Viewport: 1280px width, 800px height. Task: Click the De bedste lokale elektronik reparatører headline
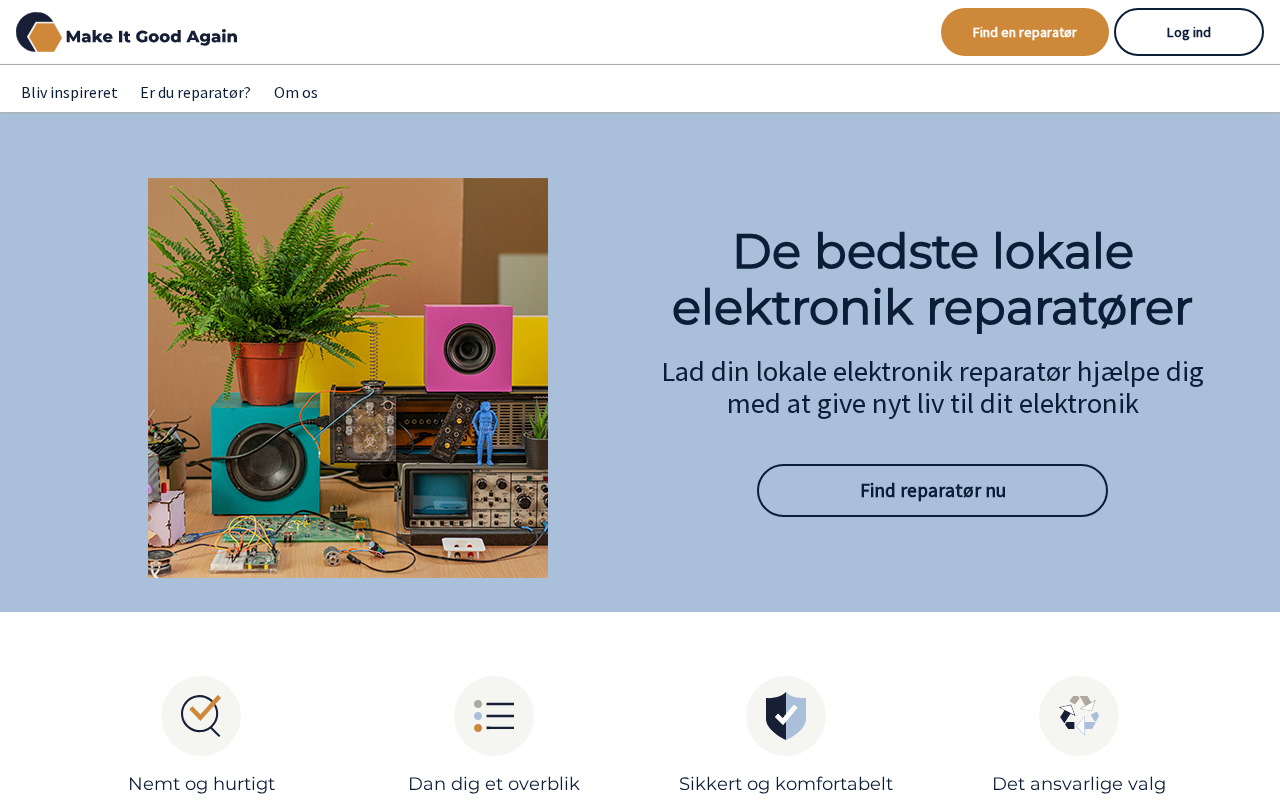pos(932,279)
